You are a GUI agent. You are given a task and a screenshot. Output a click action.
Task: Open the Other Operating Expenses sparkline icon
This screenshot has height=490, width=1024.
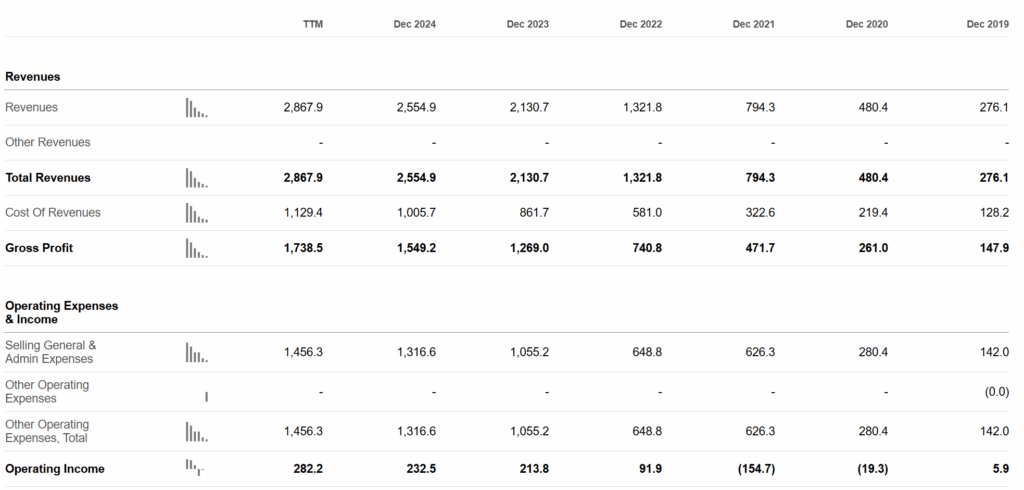pos(206,397)
